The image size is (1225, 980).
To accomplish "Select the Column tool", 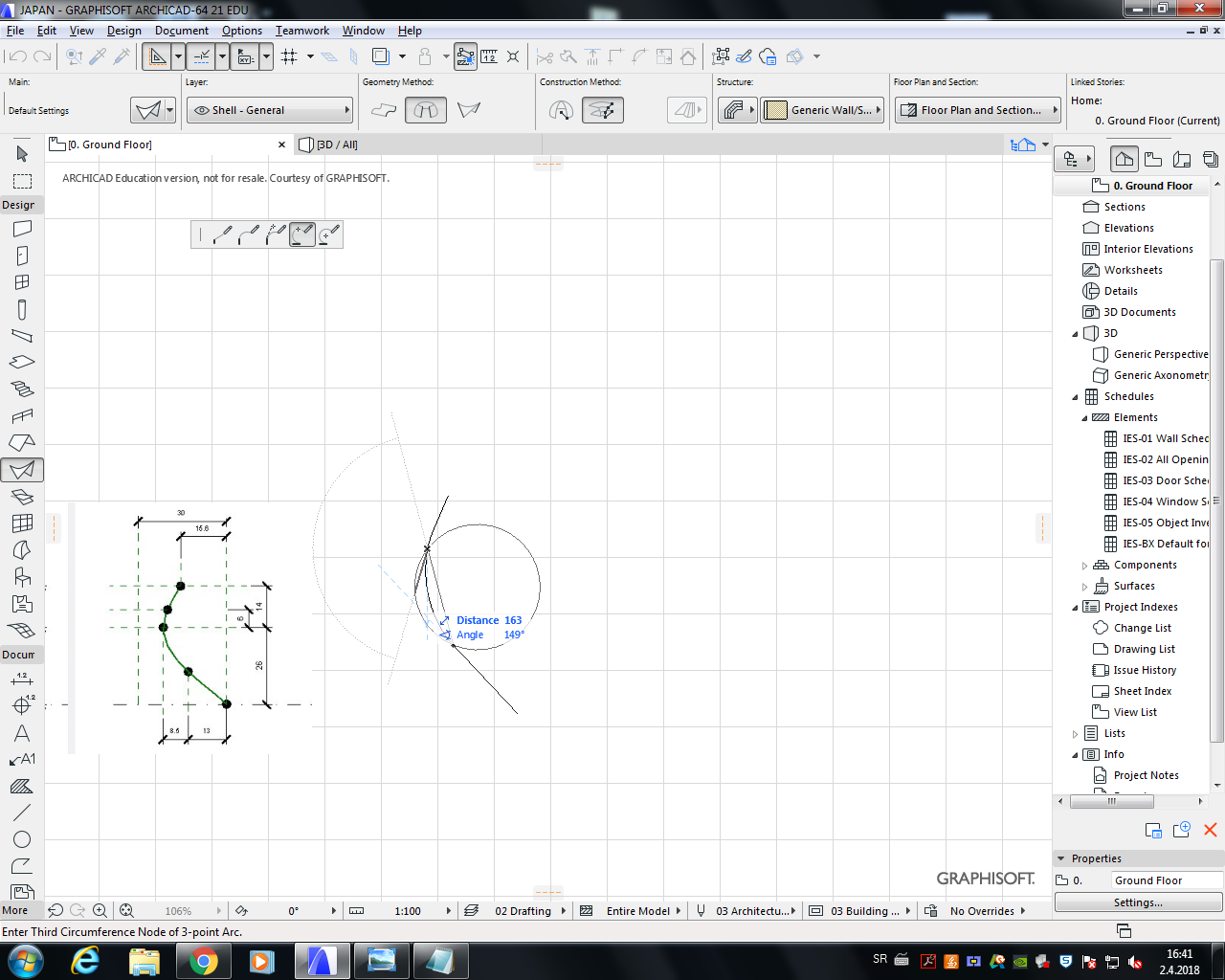I will 22,309.
